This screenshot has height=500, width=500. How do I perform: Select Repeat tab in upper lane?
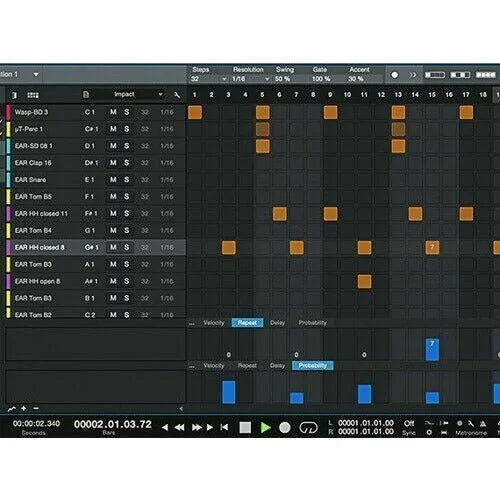(x=247, y=323)
